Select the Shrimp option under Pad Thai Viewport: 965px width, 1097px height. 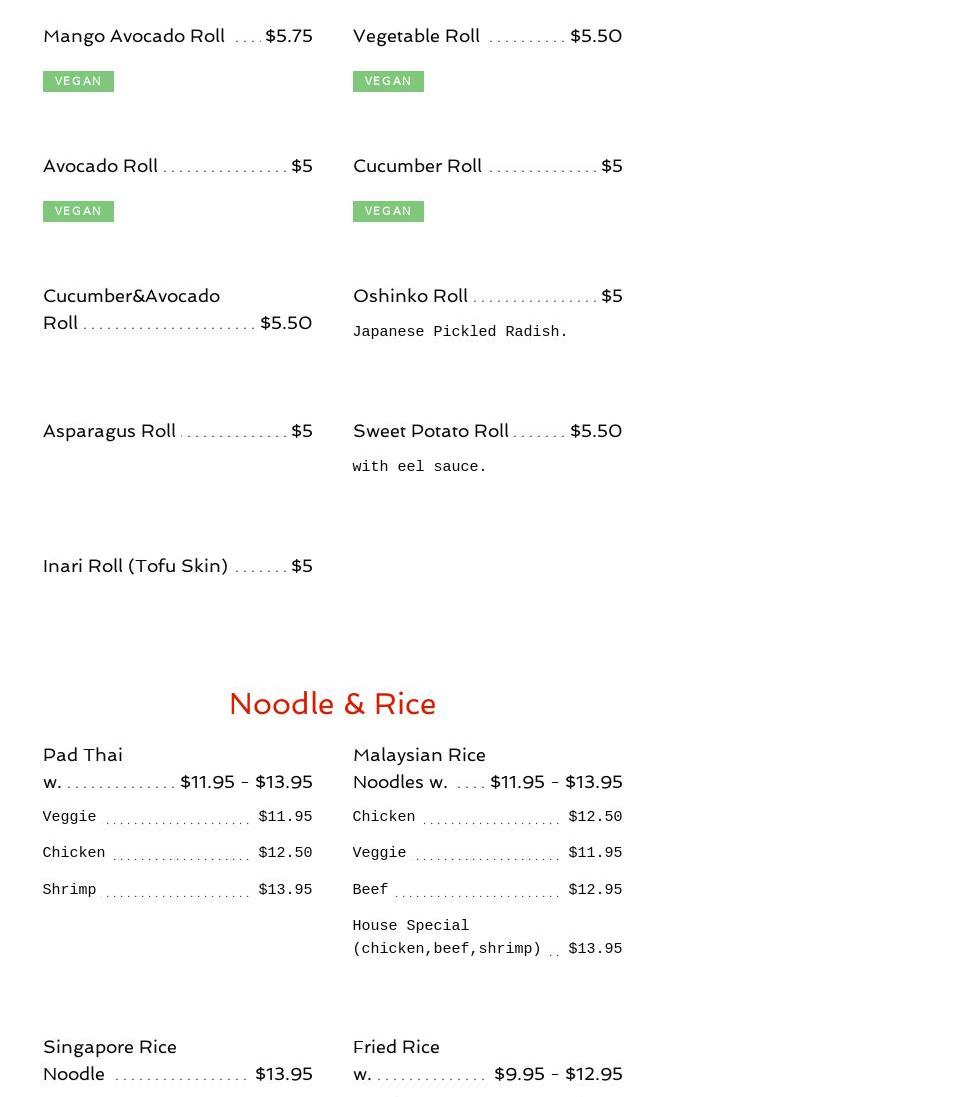(70, 890)
